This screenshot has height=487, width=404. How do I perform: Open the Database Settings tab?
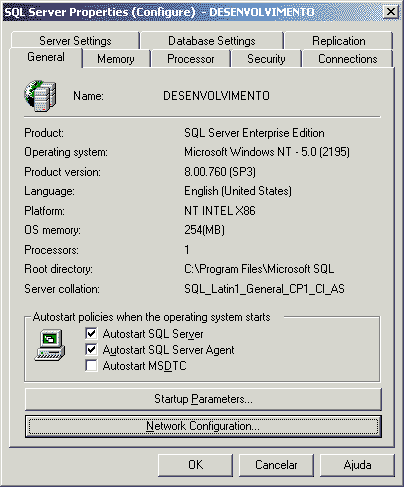(x=212, y=41)
